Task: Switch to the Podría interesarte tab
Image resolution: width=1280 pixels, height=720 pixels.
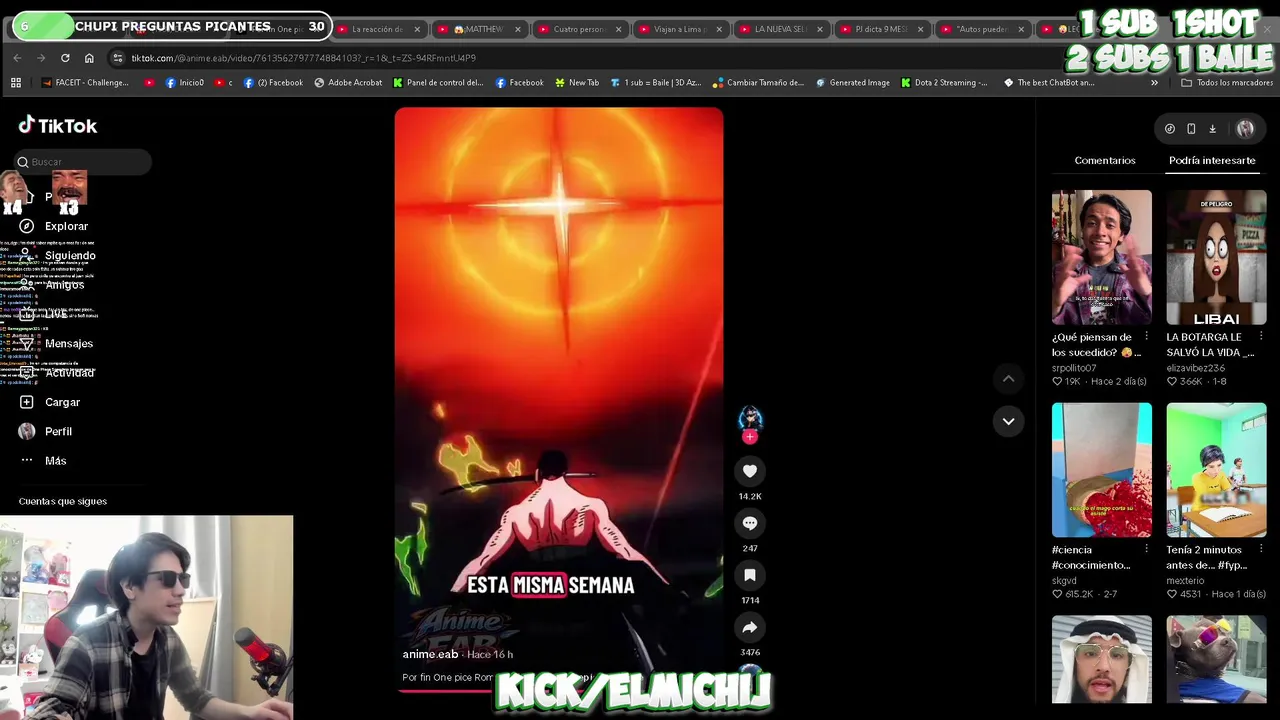Action: [x=1212, y=160]
